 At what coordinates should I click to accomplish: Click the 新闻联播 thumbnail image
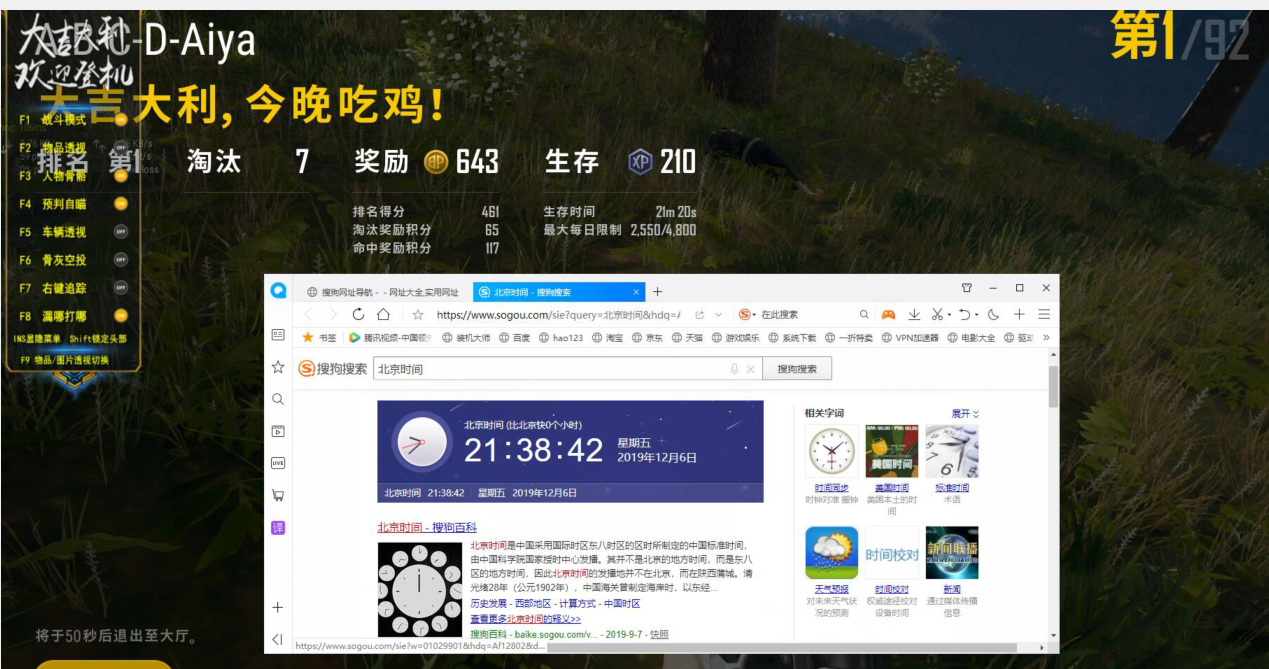tap(952, 553)
